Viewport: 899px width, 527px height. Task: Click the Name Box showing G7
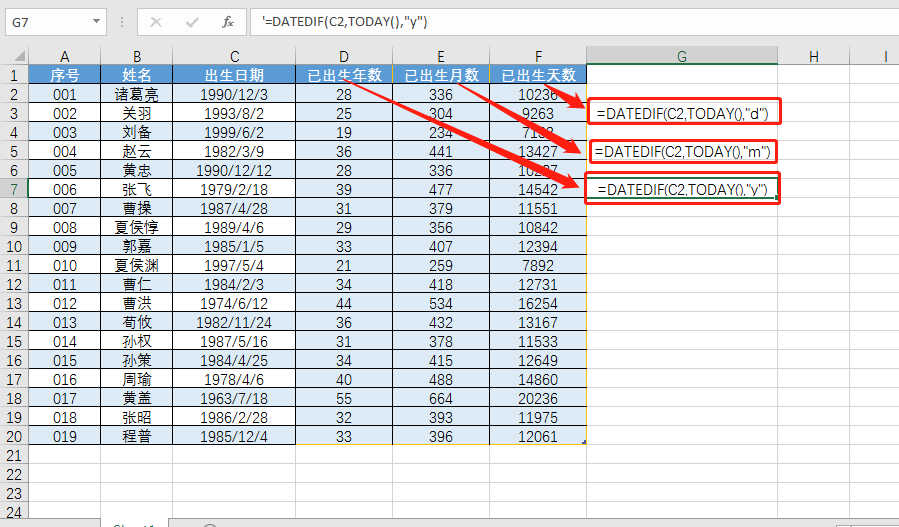pyautogui.click(x=45, y=21)
